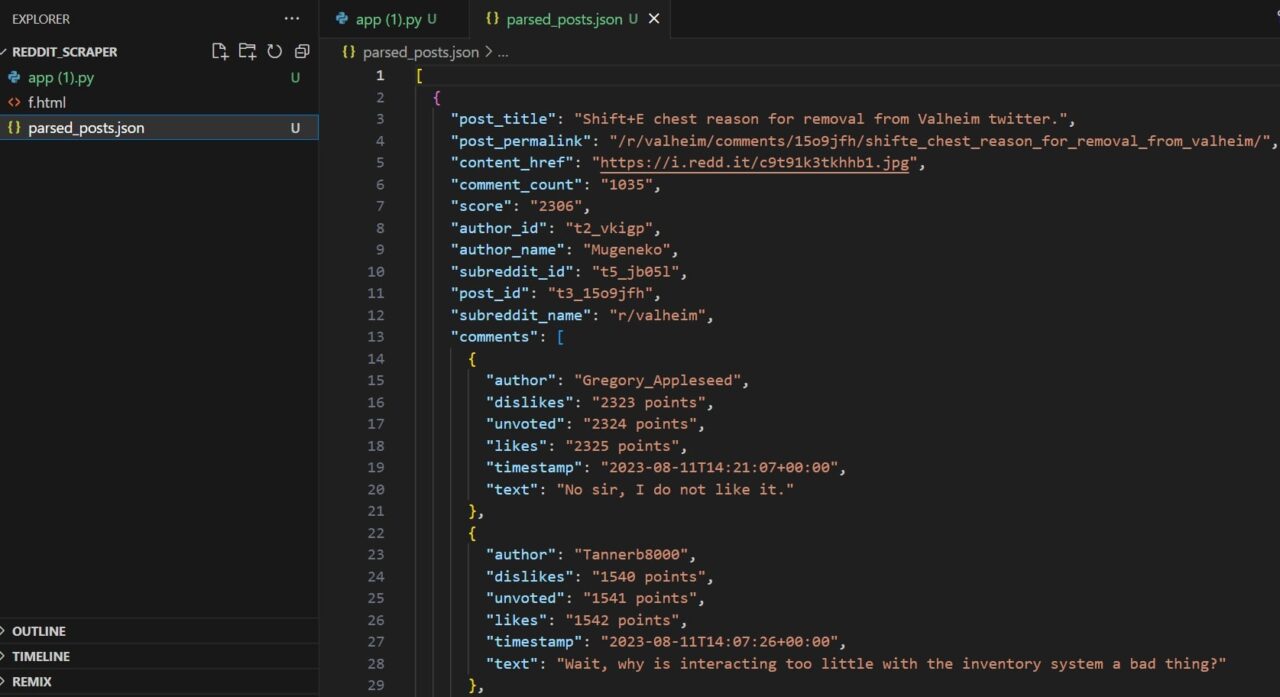1280x697 pixels.
Task: Click the EXPLORER panel header
Action: [x=40, y=18]
